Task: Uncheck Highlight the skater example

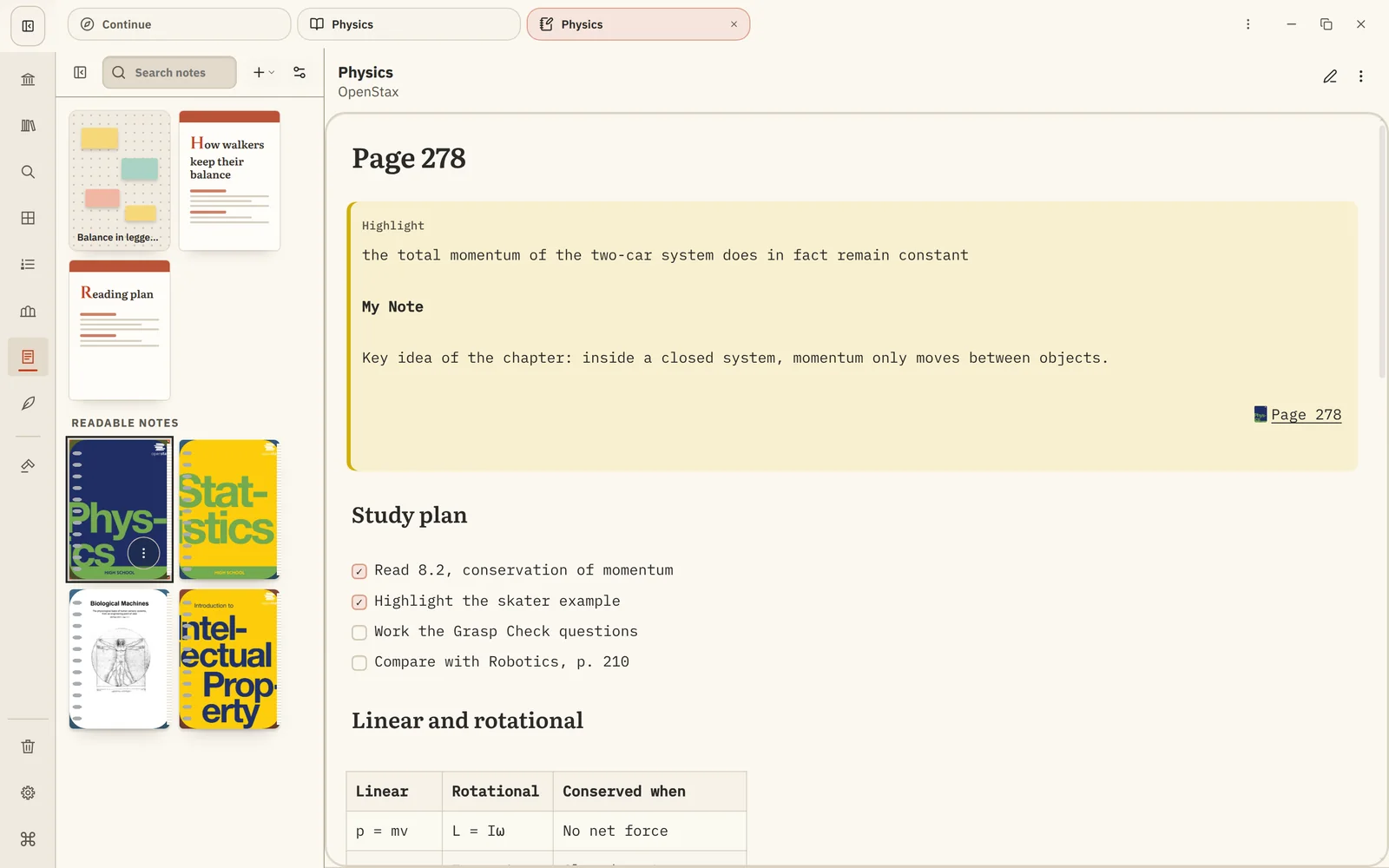Action: tap(359, 602)
